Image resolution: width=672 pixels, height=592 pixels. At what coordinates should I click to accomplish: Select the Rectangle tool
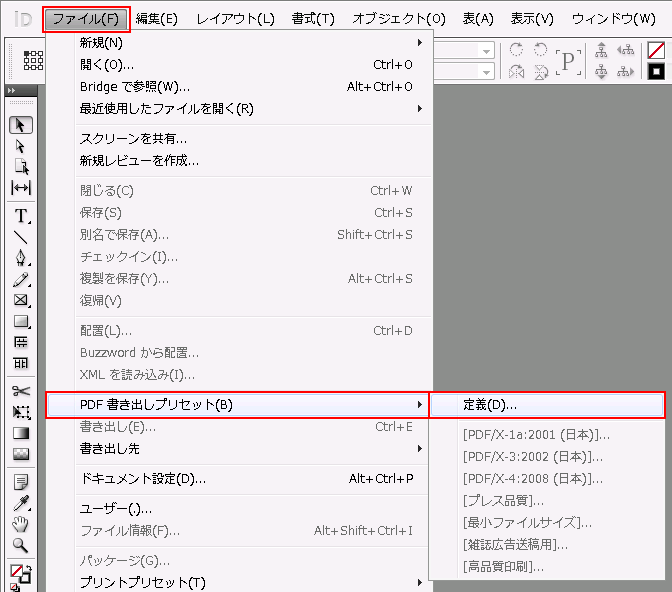pos(21,321)
